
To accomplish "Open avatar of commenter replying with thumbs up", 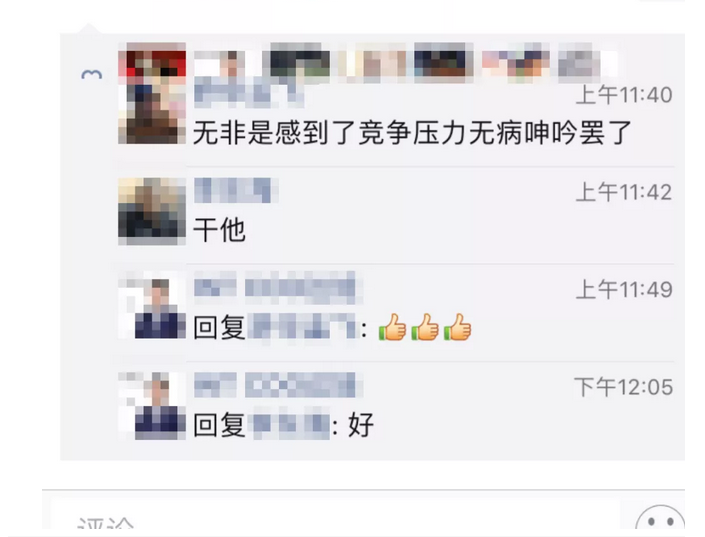I will pyautogui.click(x=152, y=308).
